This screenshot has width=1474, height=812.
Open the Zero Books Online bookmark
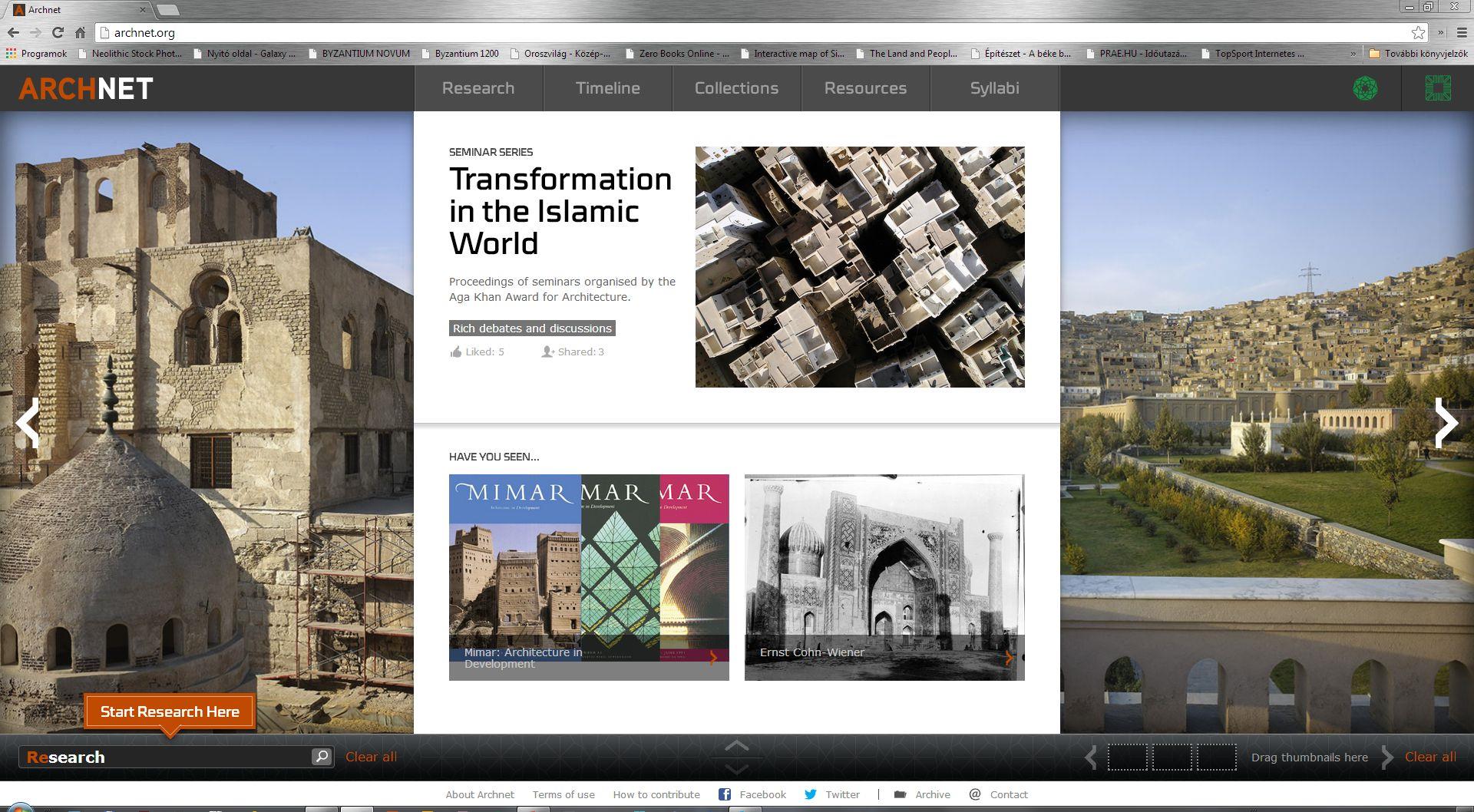[x=677, y=53]
